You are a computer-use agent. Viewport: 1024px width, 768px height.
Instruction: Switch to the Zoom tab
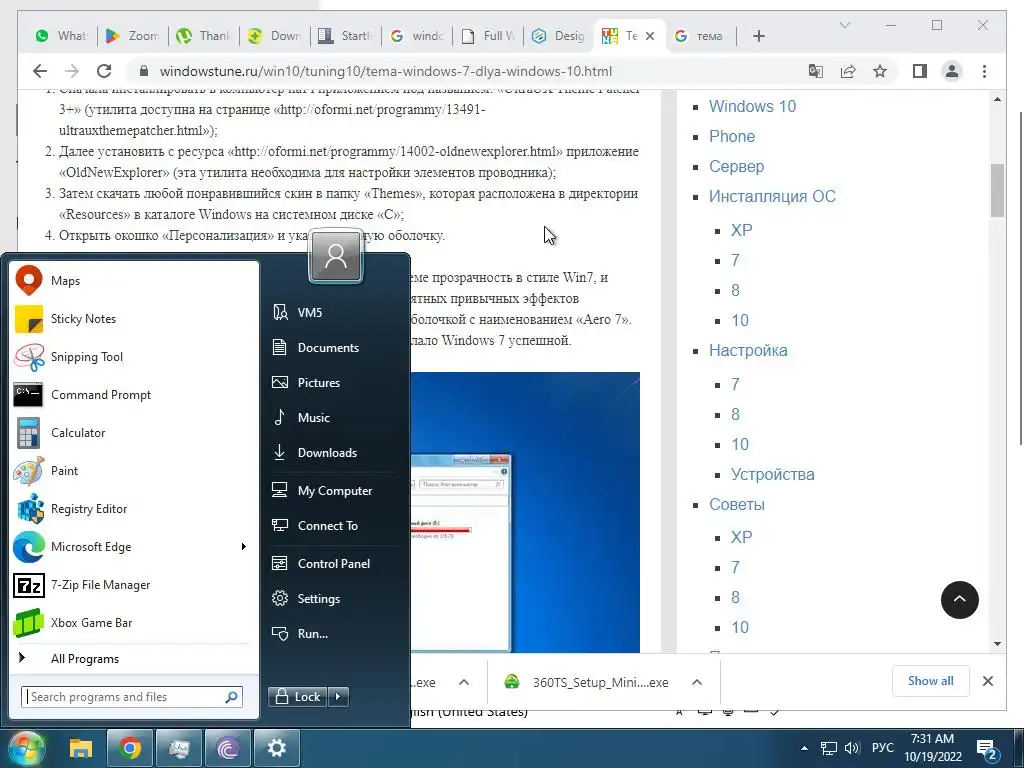[132, 36]
